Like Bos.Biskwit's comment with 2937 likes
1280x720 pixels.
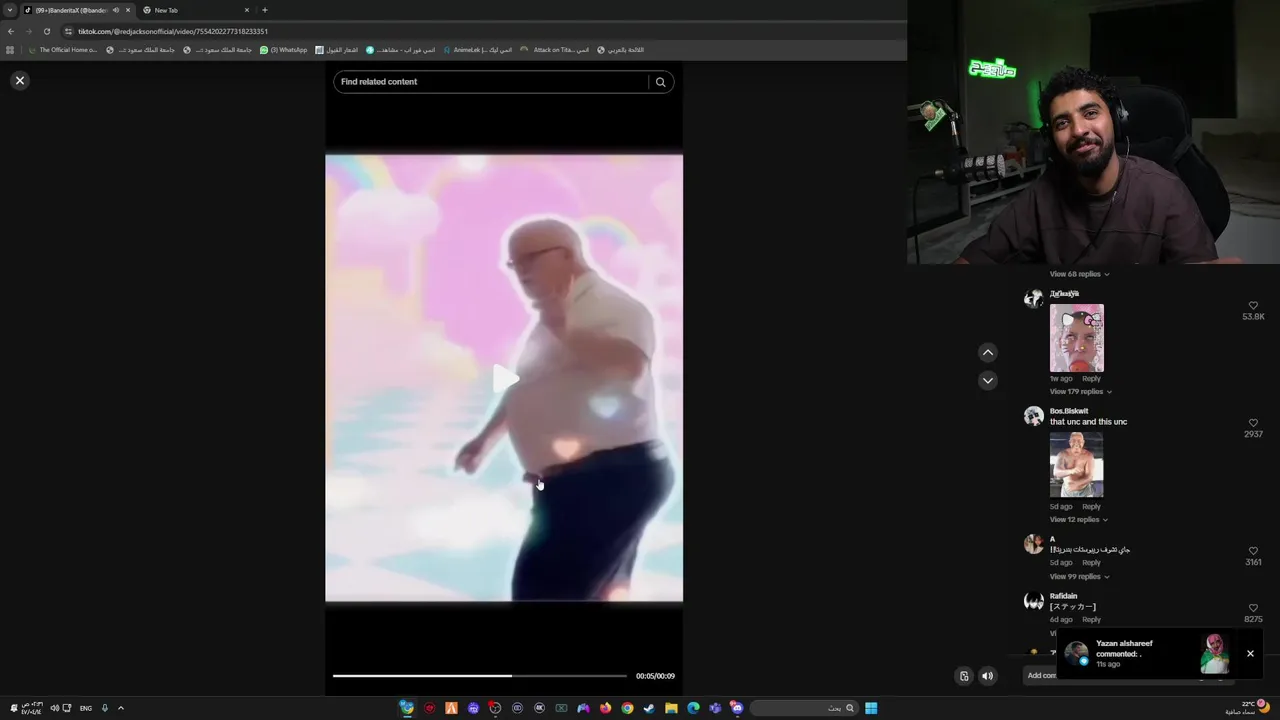(x=1253, y=424)
